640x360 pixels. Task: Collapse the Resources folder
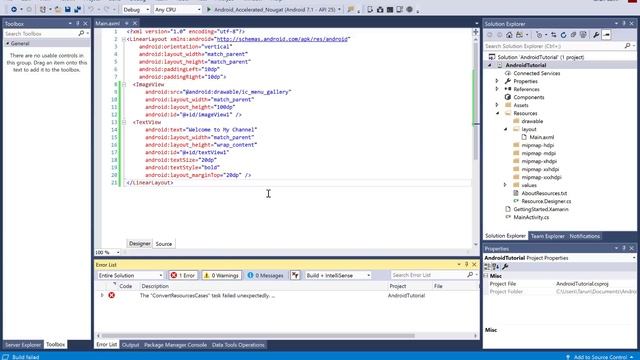(497, 113)
